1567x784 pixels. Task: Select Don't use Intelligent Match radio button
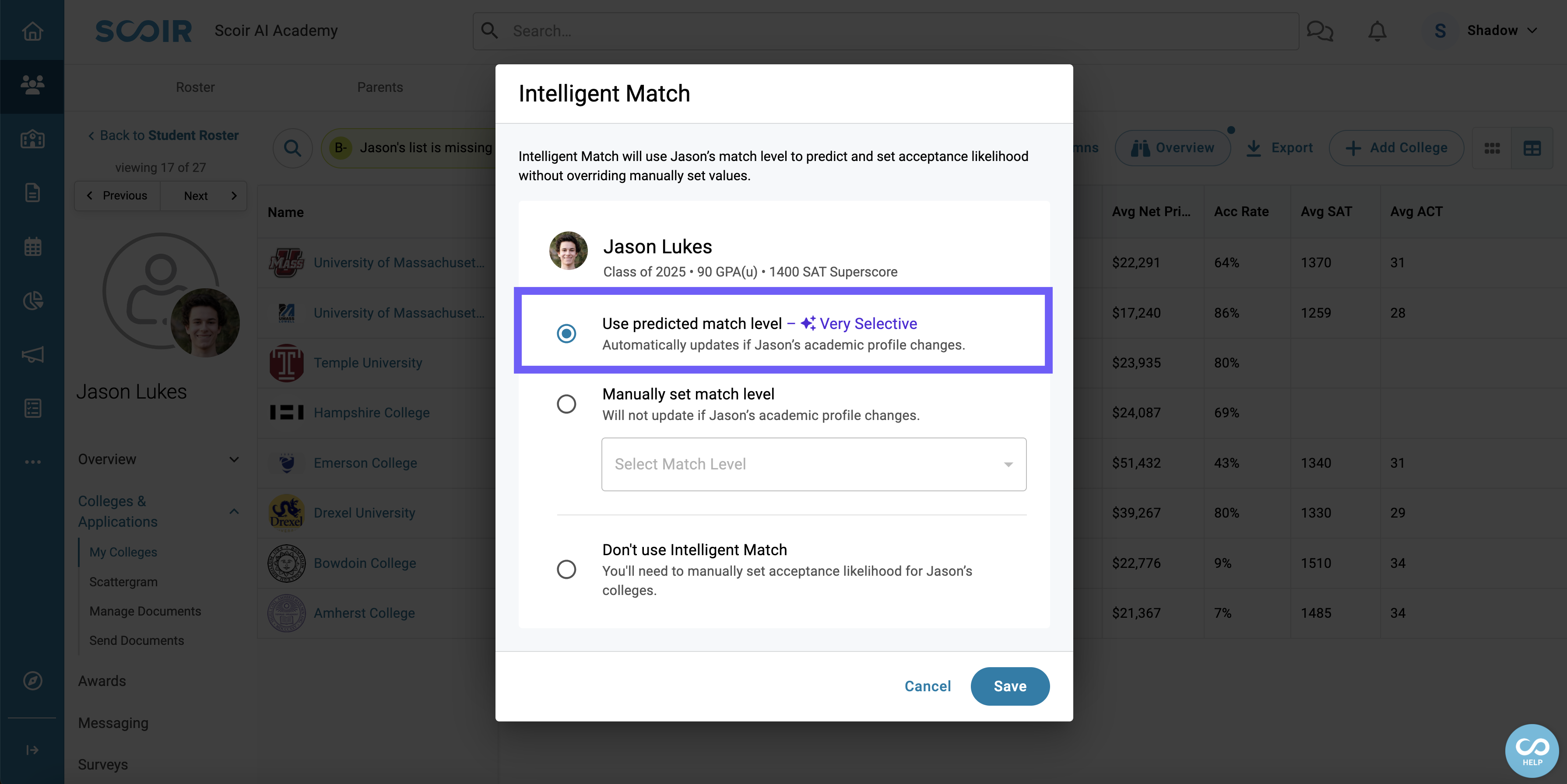pyautogui.click(x=566, y=568)
